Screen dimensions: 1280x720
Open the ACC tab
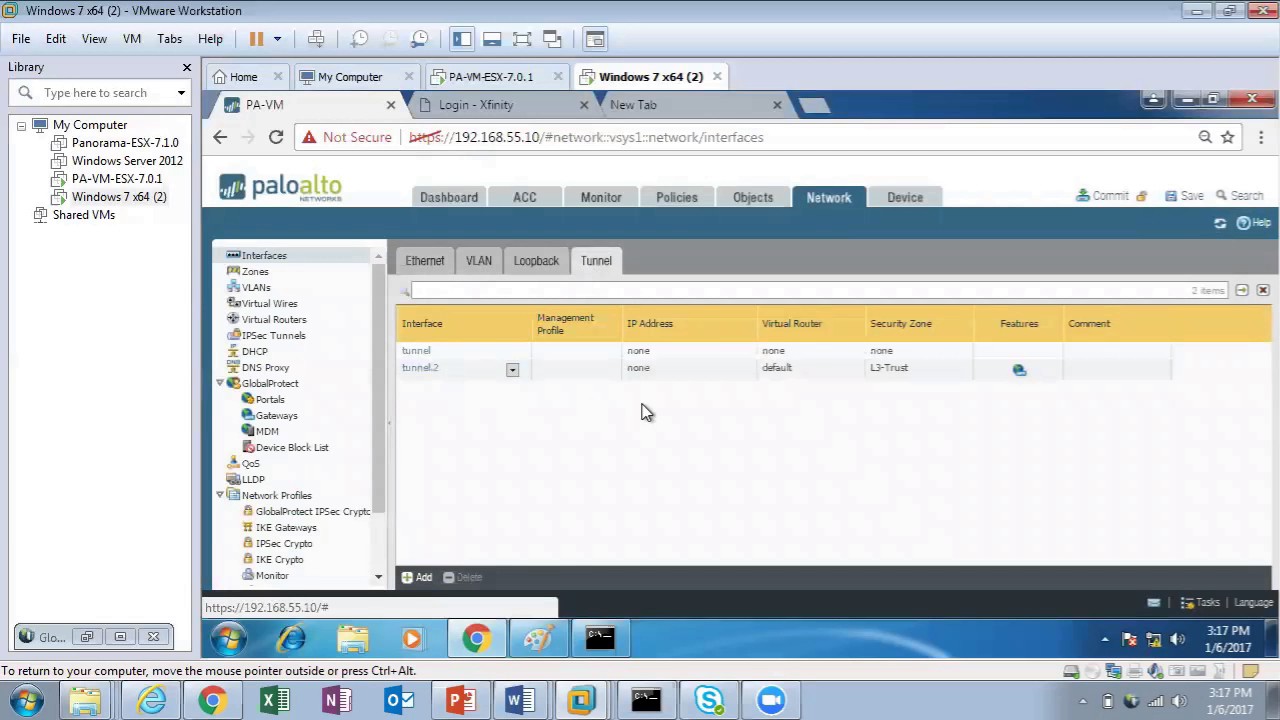click(525, 197)
